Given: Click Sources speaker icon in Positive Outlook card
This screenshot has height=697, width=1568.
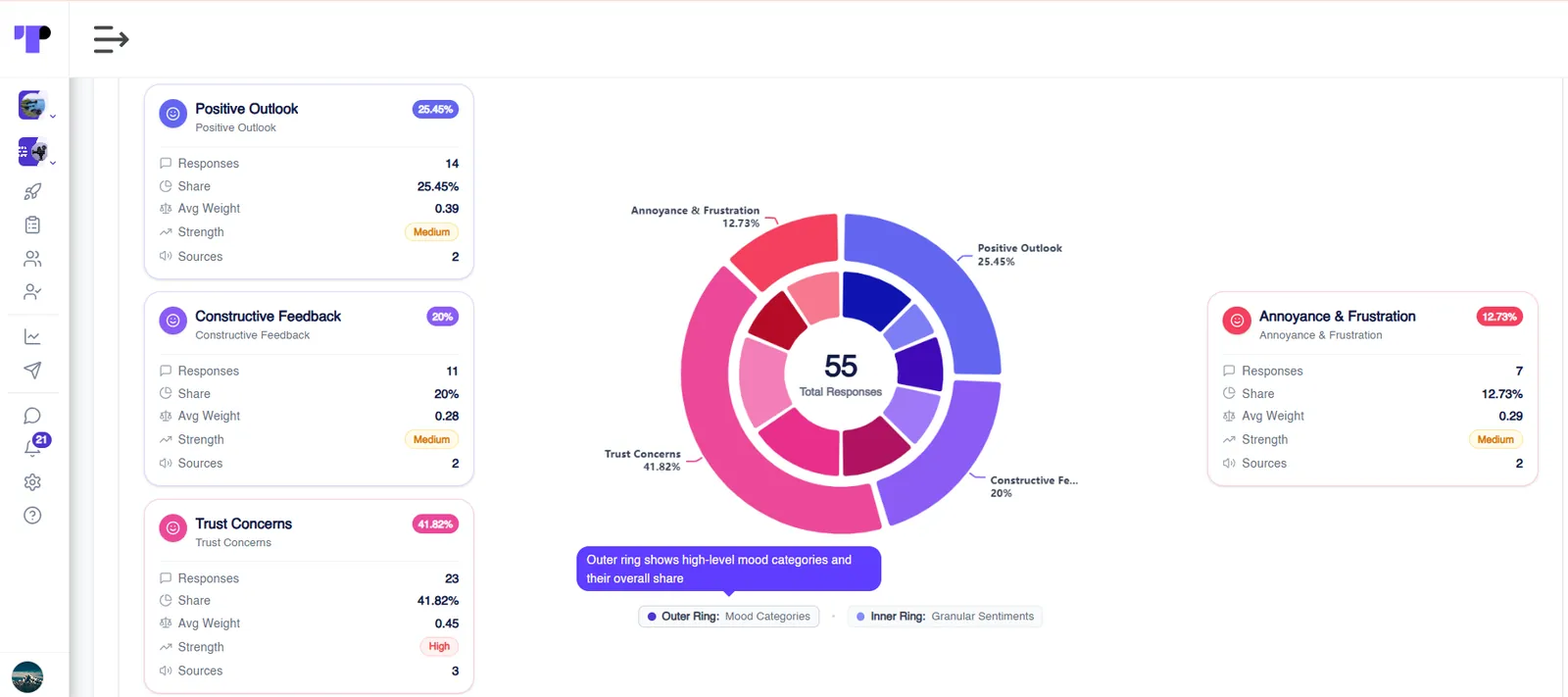Looking at the screenshot, I should coord(166,257).
